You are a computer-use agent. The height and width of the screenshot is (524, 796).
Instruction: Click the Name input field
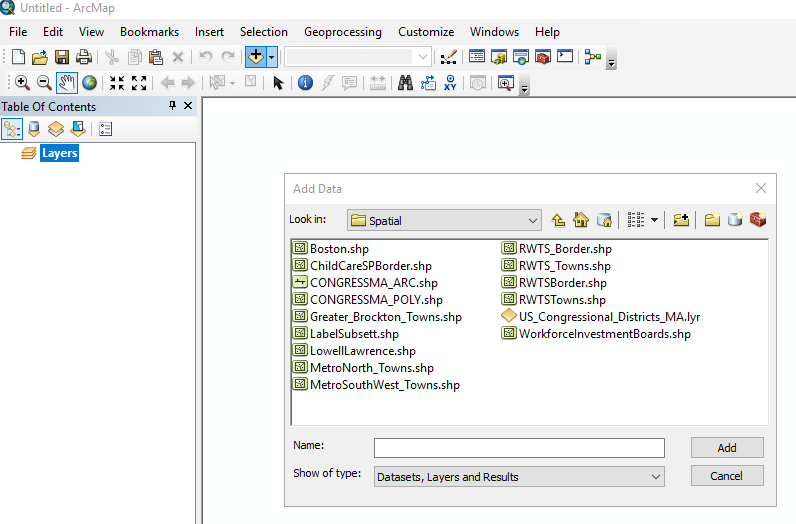[519, 448]
